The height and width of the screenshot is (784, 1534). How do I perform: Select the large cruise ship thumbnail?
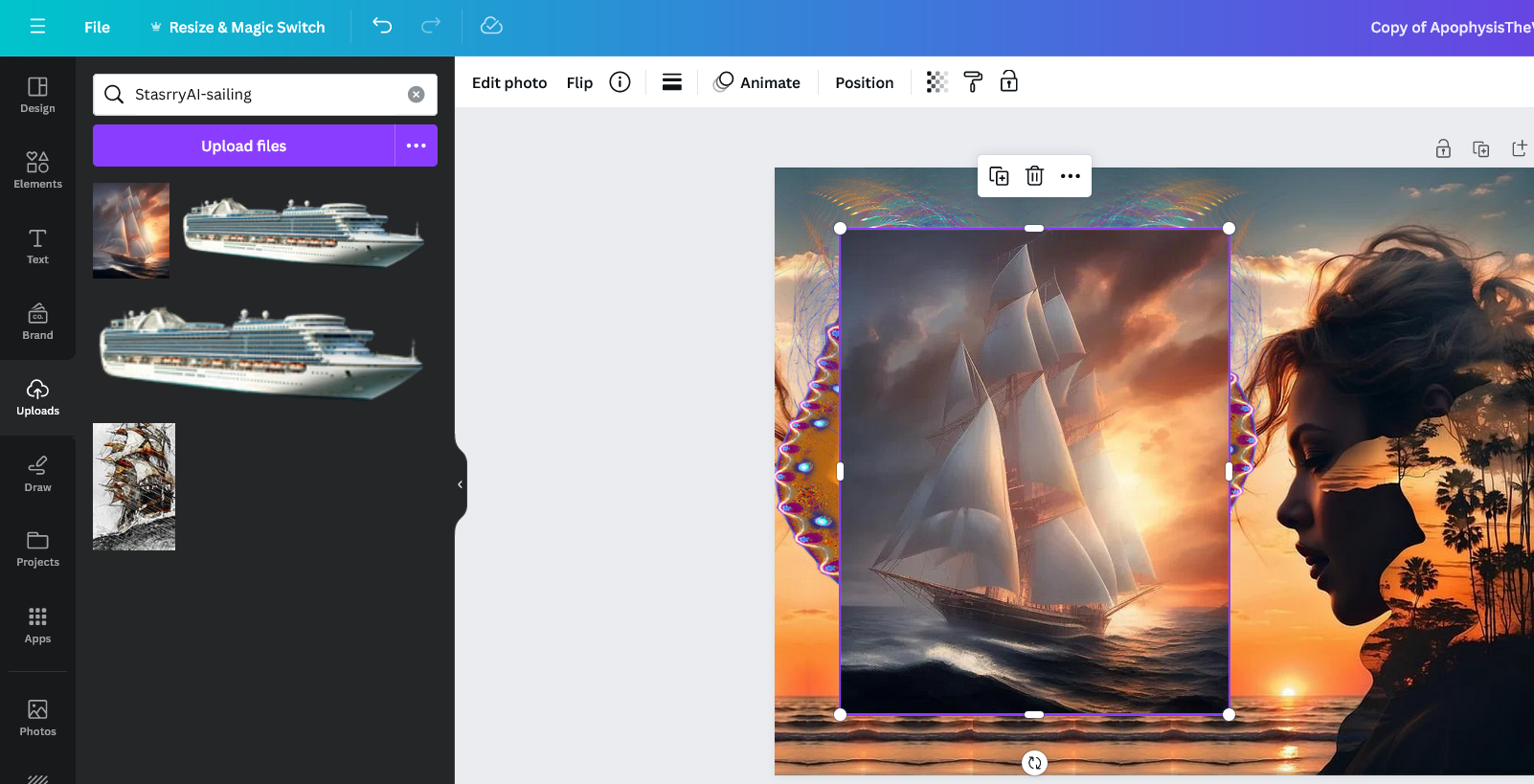coord(260,351)
